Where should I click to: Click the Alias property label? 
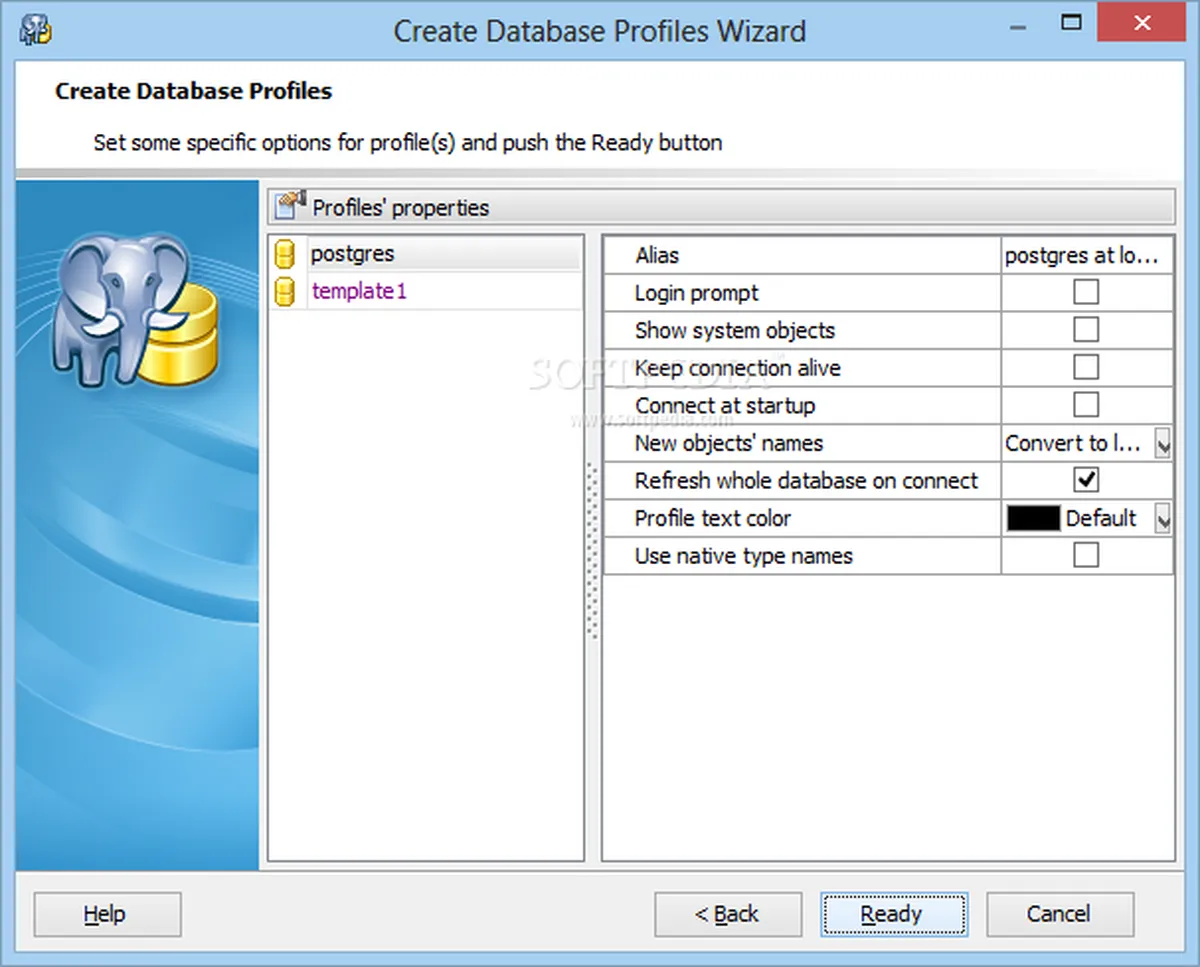coord(657,256)
